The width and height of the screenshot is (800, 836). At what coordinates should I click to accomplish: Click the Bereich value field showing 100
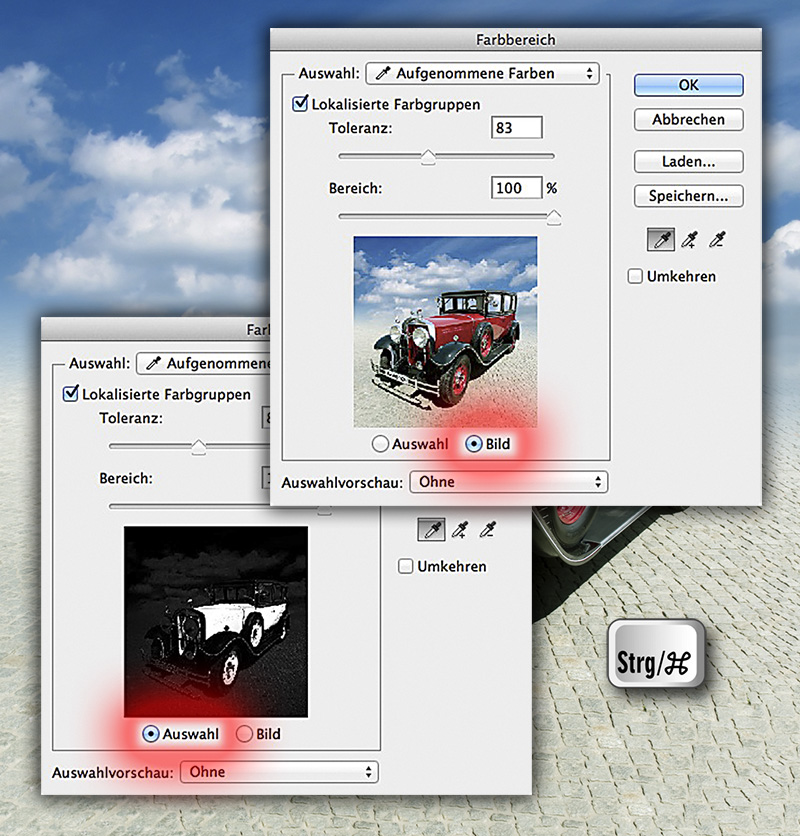point(516,188)
